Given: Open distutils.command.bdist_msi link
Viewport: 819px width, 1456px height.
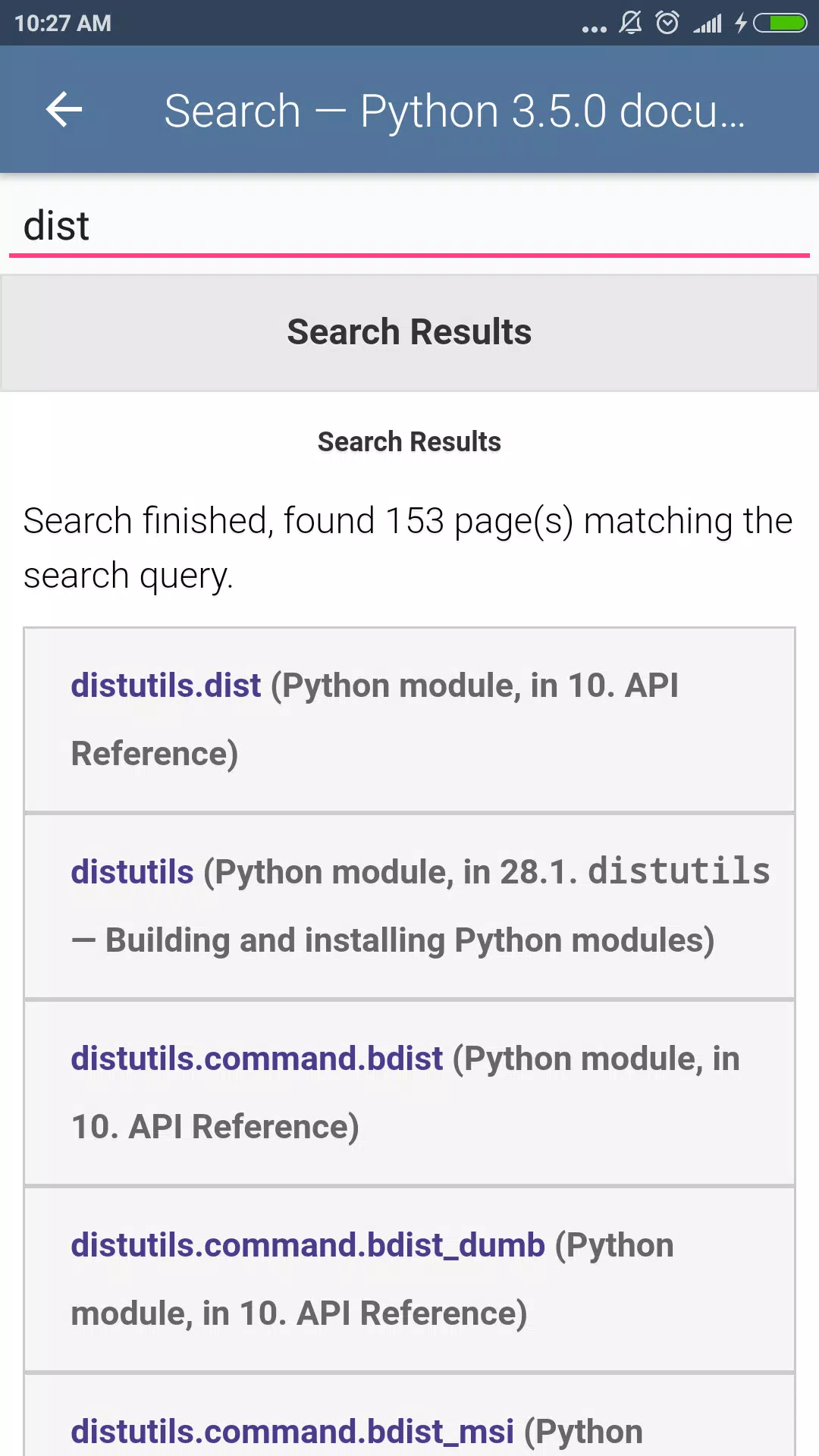Looking at the screenshot, I should click(x=293, y=1432).
